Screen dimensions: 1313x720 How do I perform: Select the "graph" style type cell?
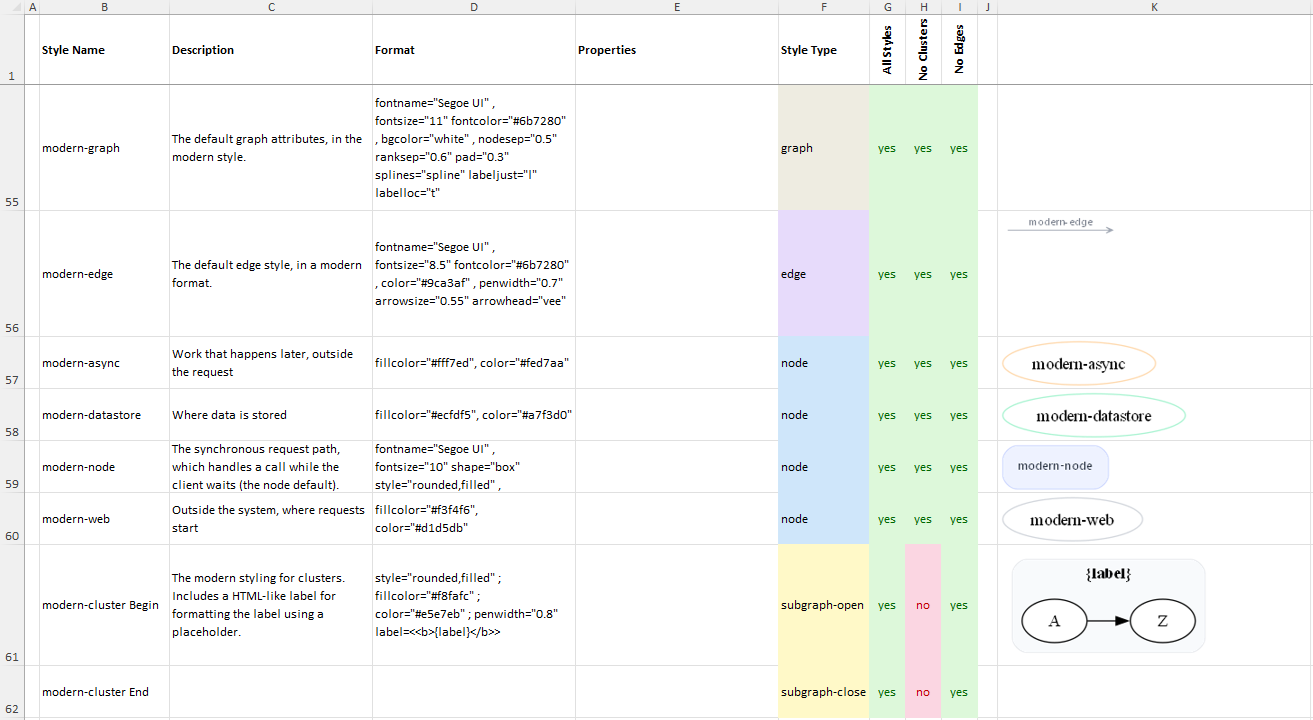(x=824, y=148)
